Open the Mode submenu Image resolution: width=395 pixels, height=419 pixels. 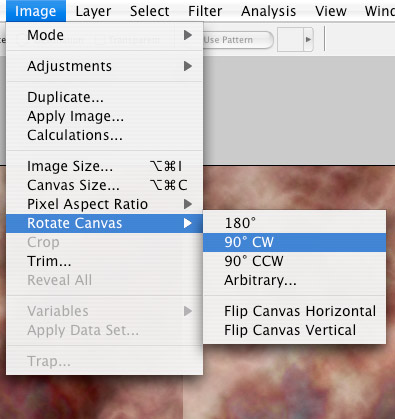click(x=104, y=35)
